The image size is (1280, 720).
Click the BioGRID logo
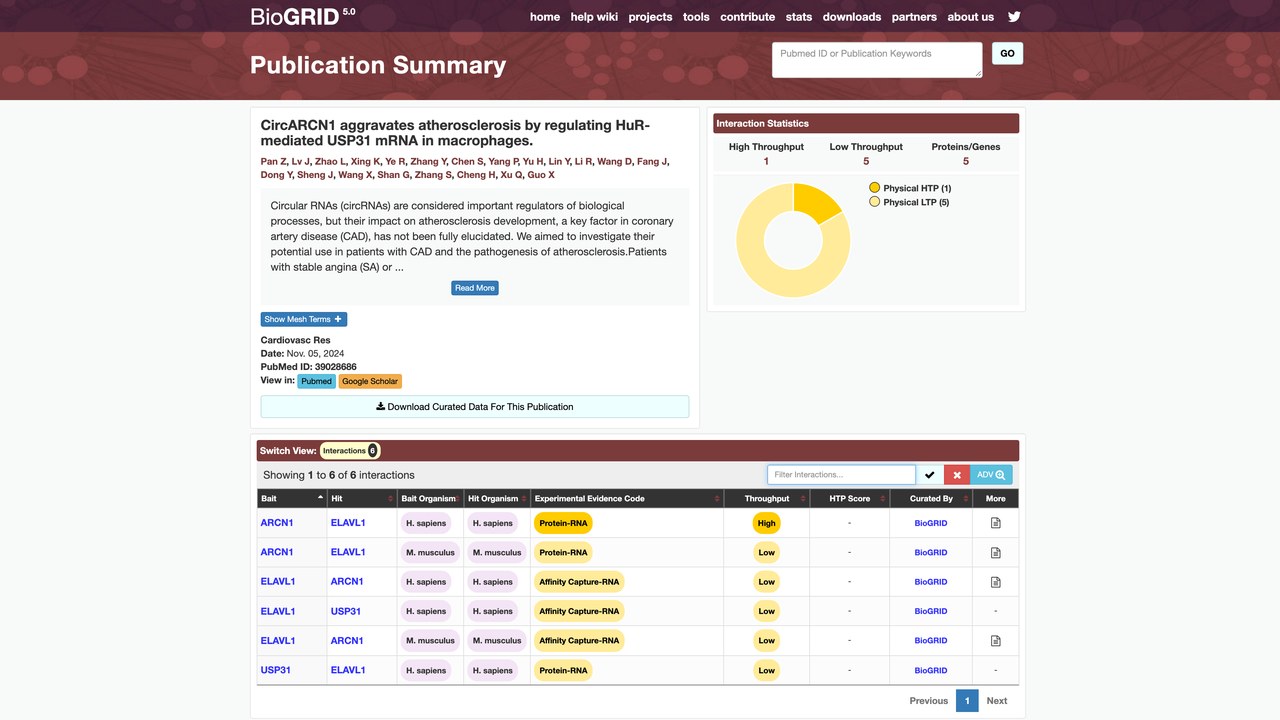point(302,16)
